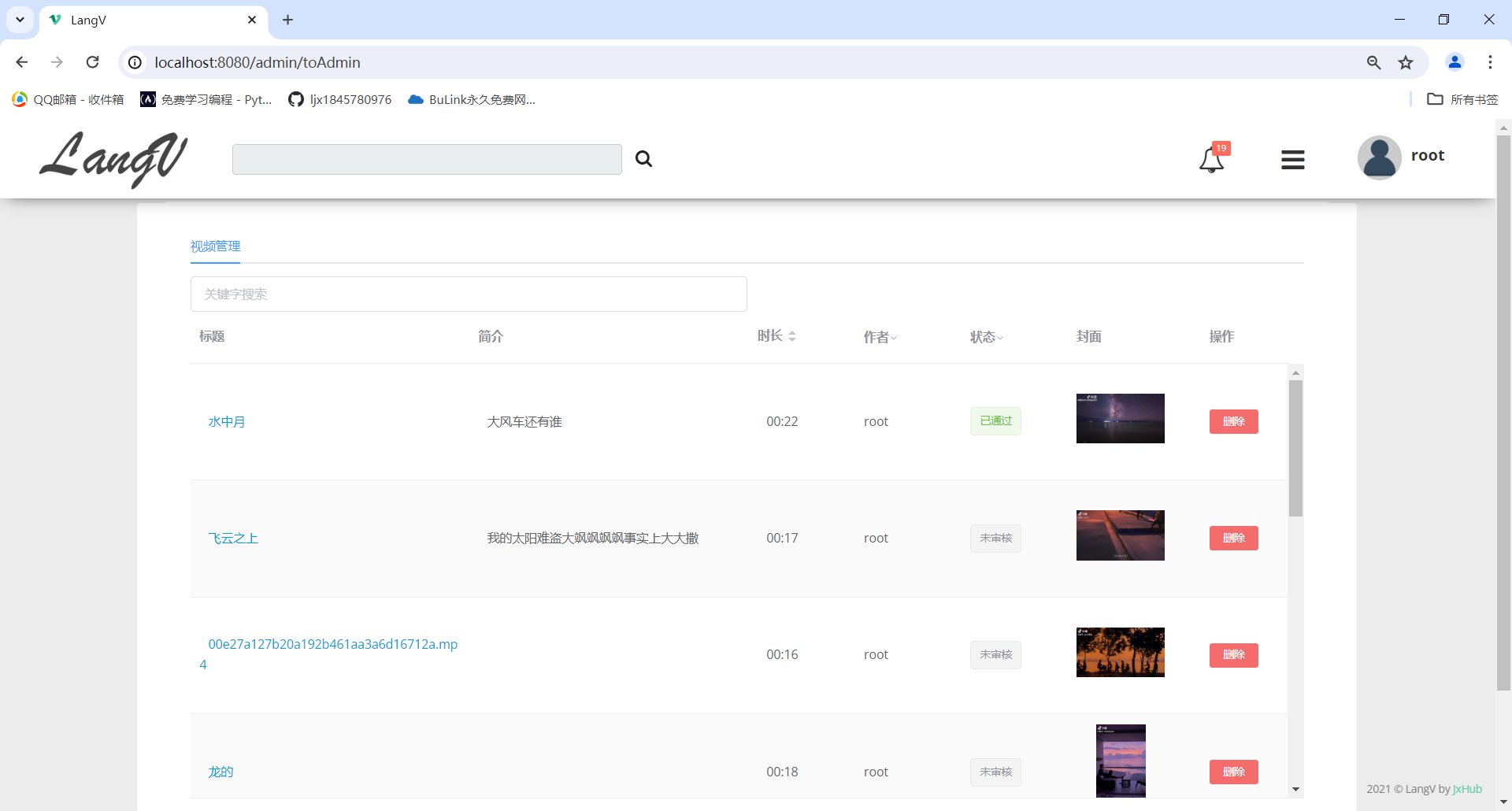Focus the header search box
Image resolution: width=1512 pixels, height=811 pixels.
(427, 159)
